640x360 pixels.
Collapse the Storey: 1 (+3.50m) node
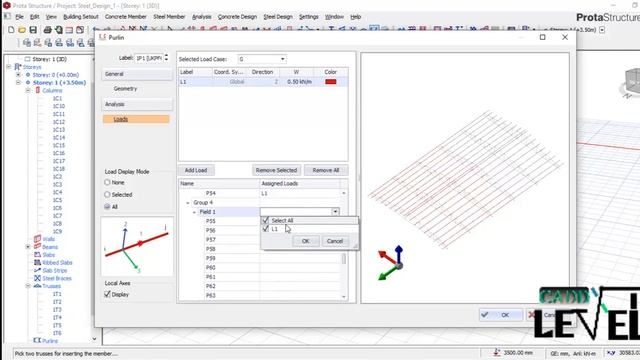tap(18, 82)
